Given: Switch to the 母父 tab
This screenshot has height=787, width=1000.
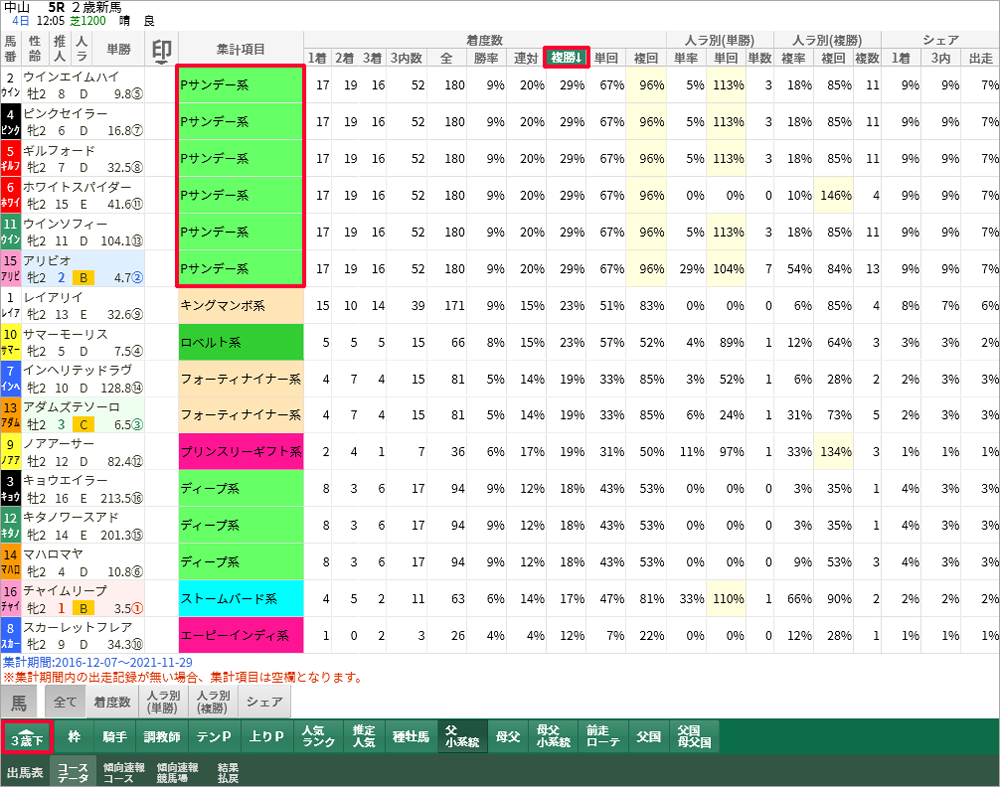Looking at the screenshot, I should coord(508,737).
